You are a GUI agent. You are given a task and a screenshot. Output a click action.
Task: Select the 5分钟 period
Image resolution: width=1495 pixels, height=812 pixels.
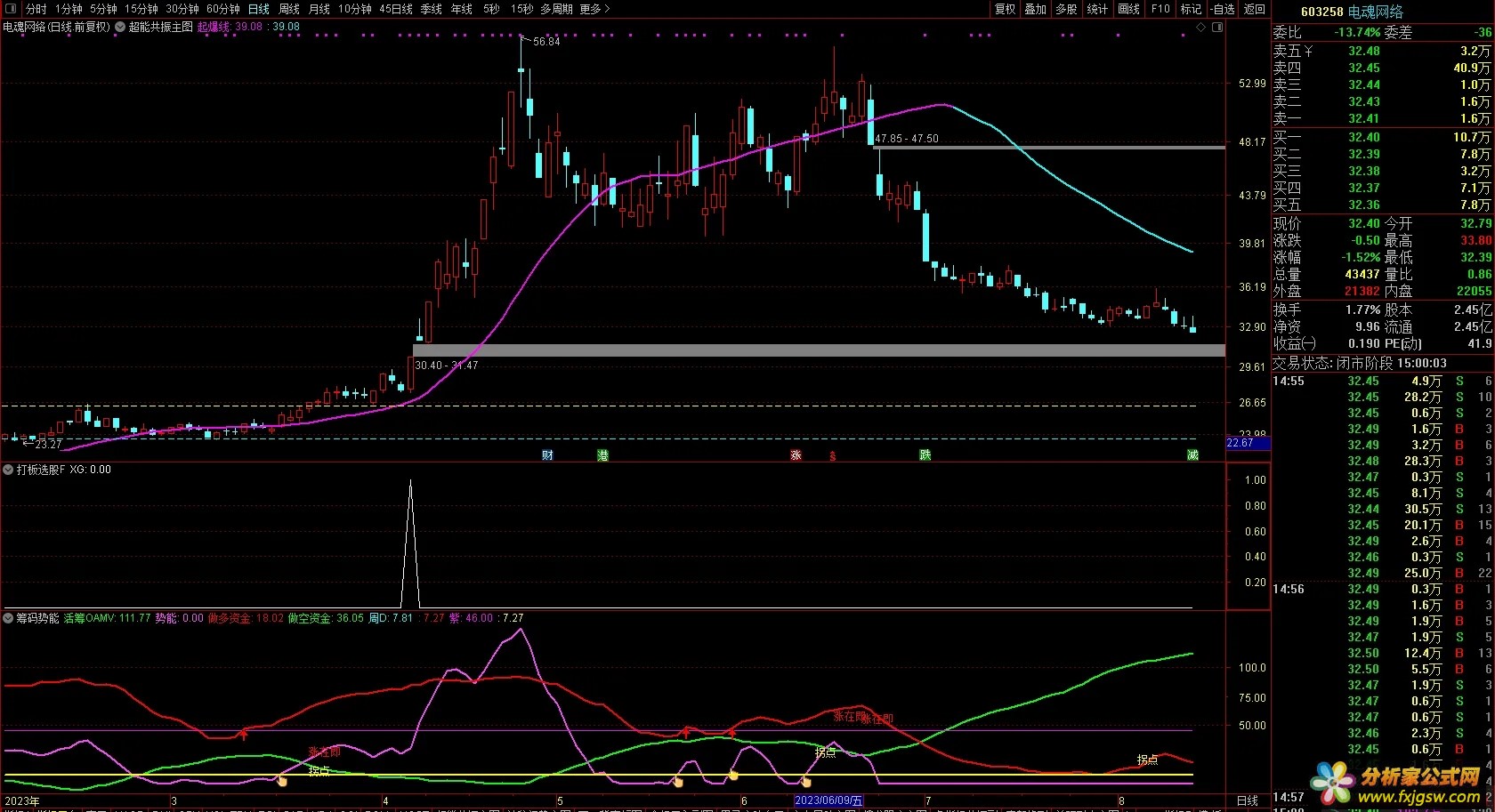103,9
